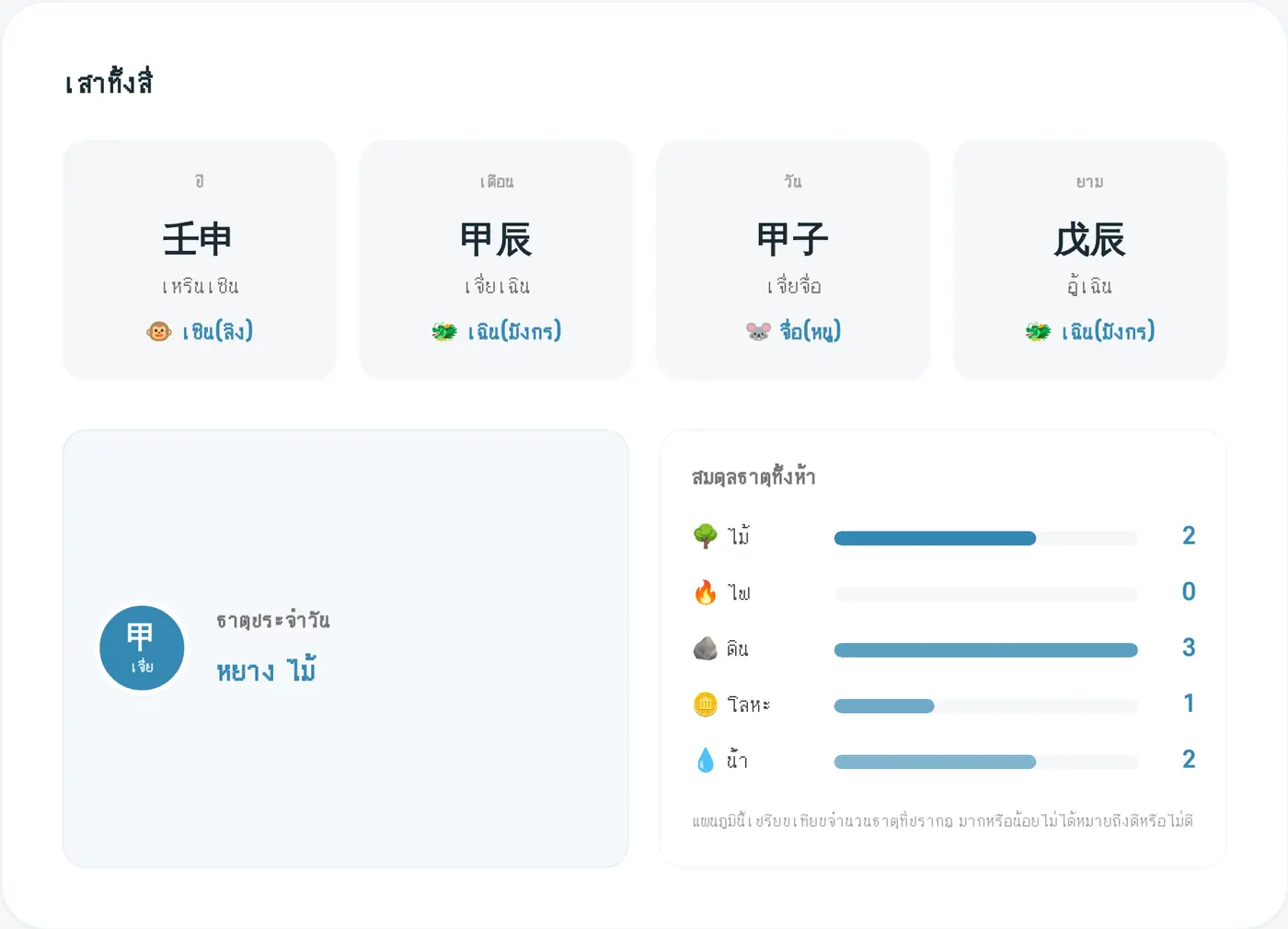Click the dragon emoji in the hour pillar
This screenshot has height=929, width=1288.
pyautogui.click(x=1038, y=331)
